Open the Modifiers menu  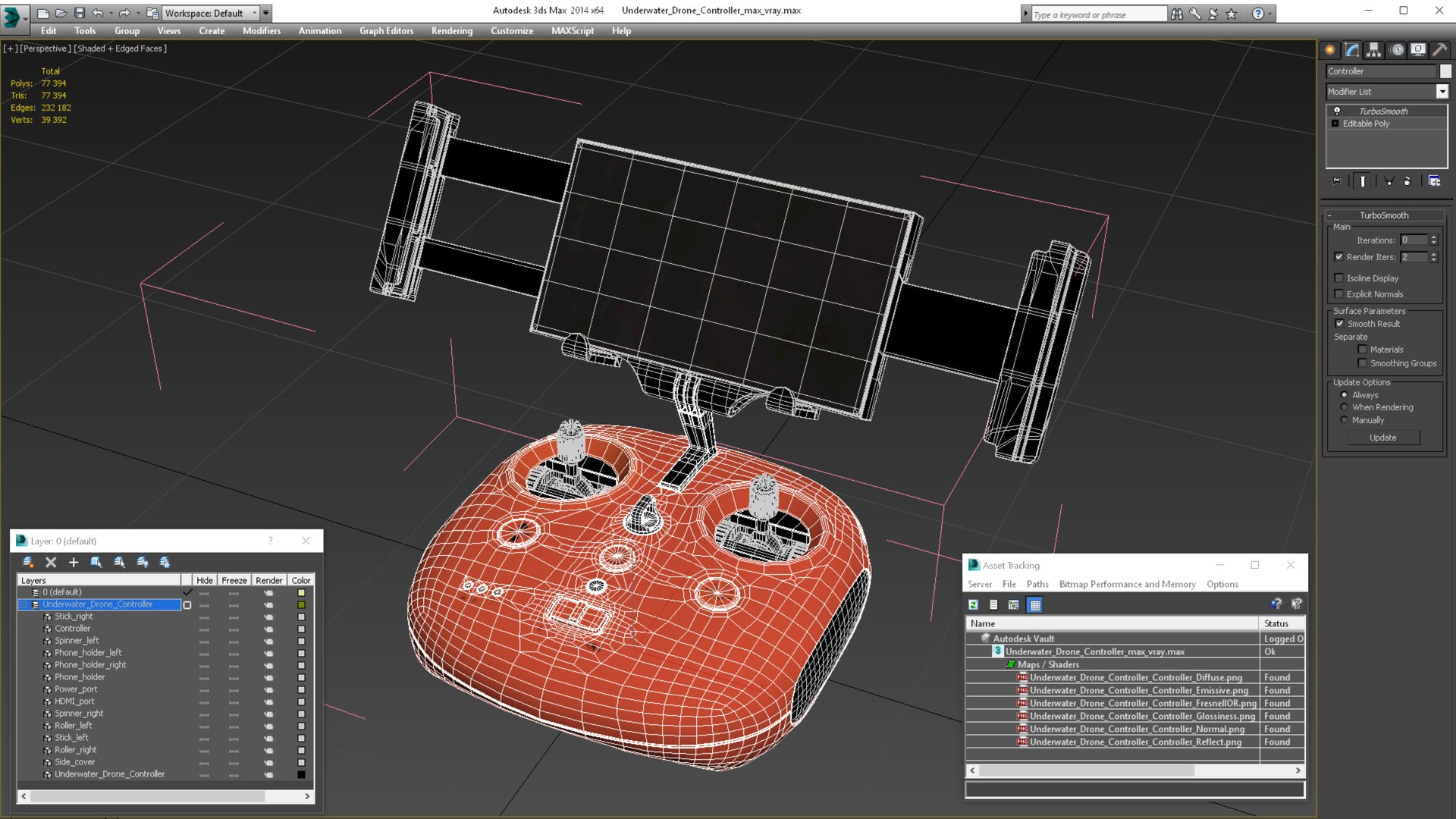[x=262, y=31]
